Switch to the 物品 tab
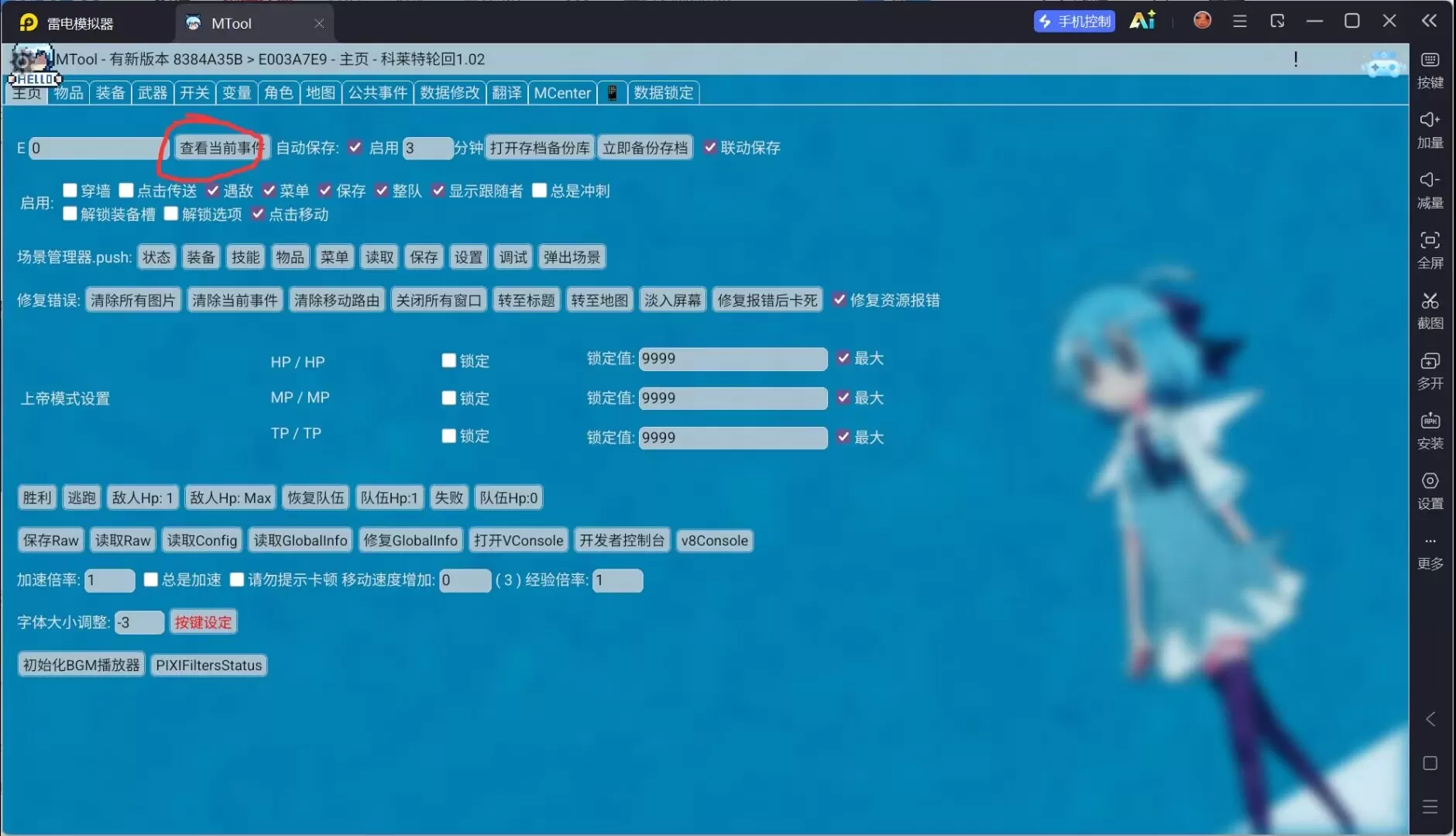Screen dimensions: 1456x836 [68, 93]
